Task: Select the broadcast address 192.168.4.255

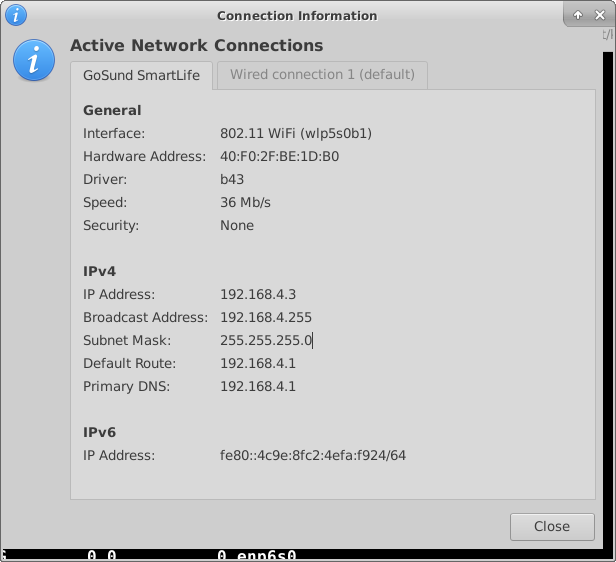Action: point(266,317)
